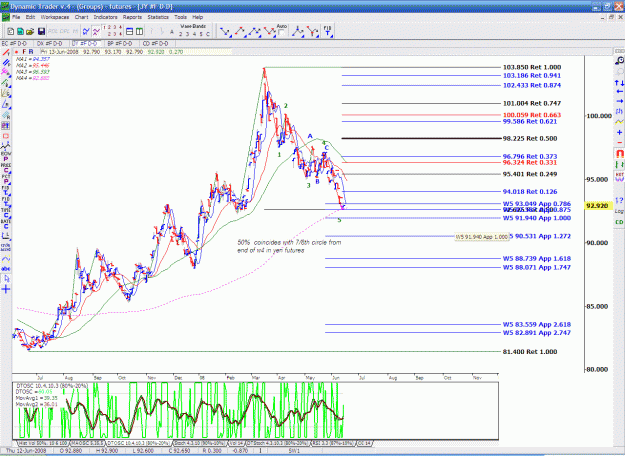This screenshot has width=625, height=456.
Task: Open the Edit menu
Action: click(x=31, y=17)
